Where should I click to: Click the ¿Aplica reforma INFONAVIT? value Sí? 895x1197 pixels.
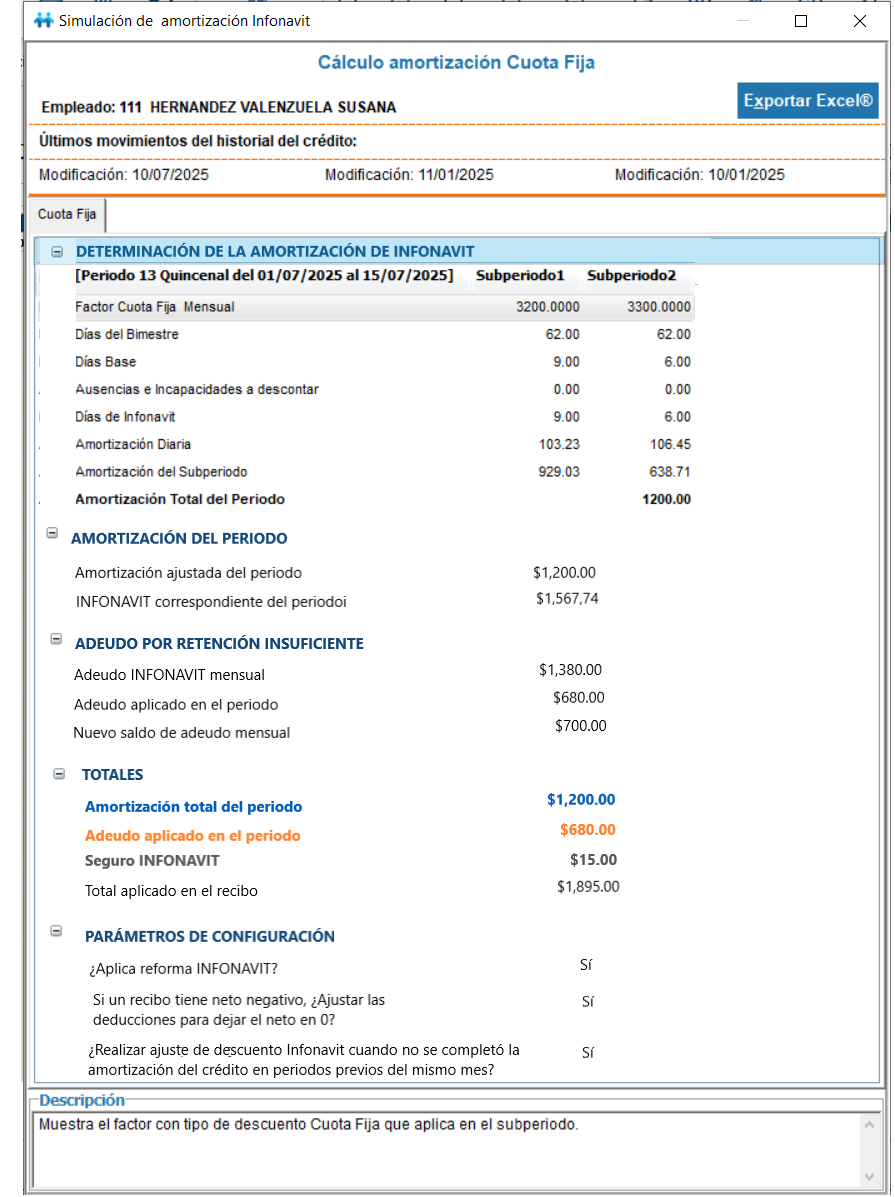pyautogui.click(x=586, y=966)
